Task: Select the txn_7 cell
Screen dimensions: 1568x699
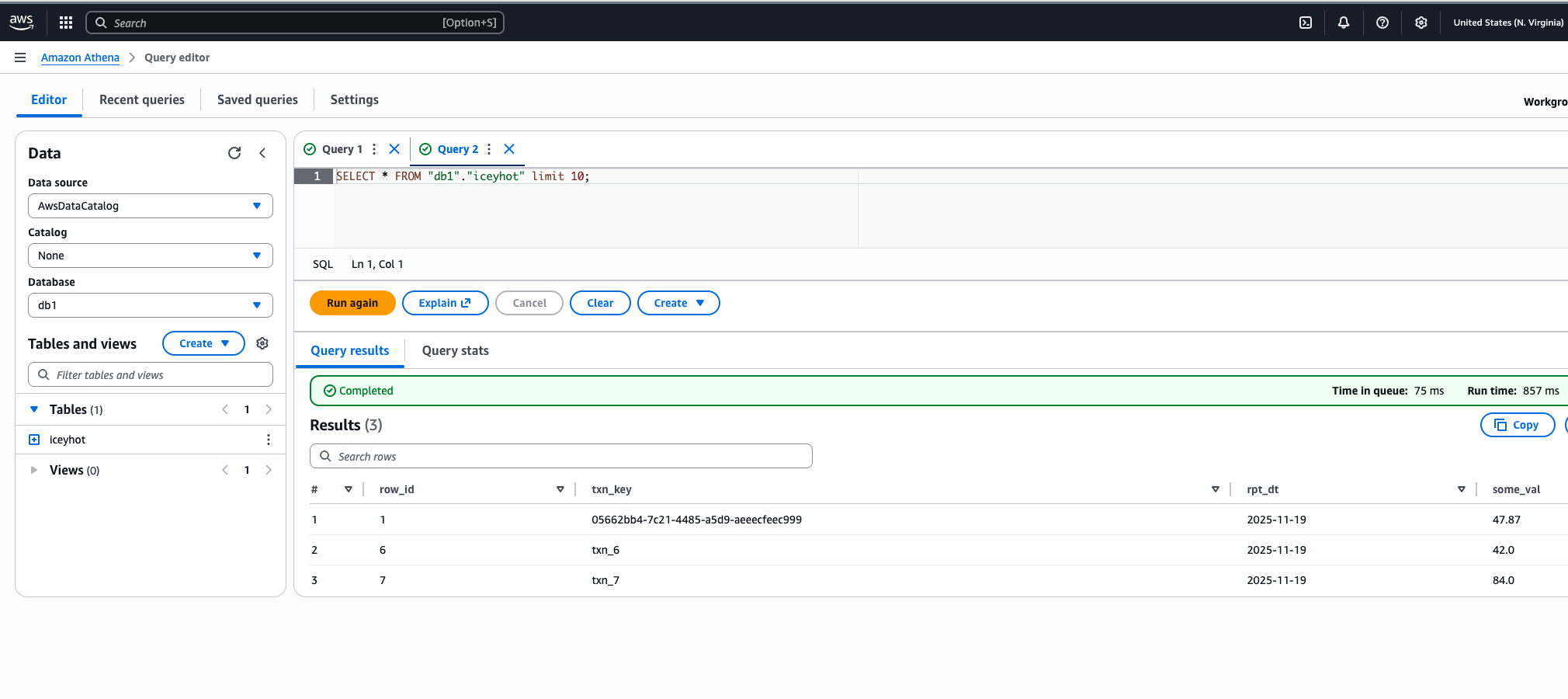Action: (605, 580)
